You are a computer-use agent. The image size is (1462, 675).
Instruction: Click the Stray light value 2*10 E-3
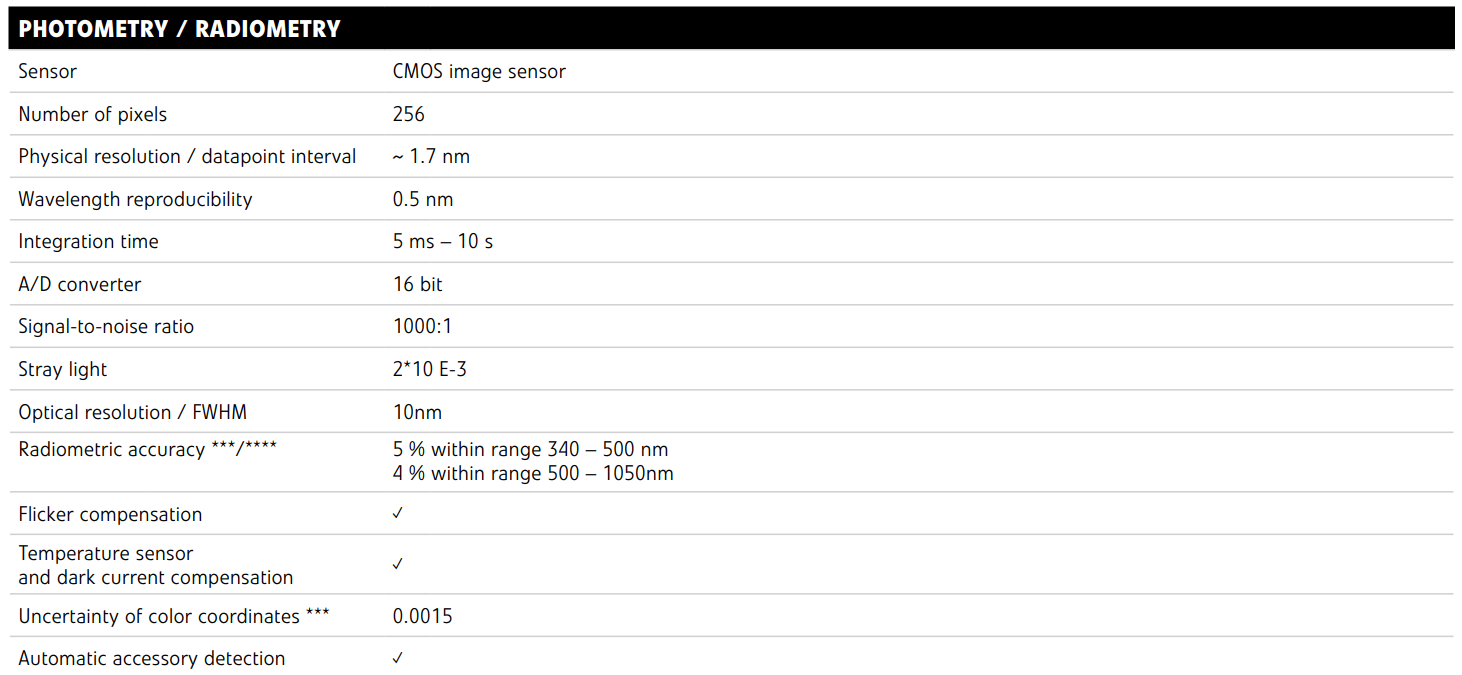click(430, 370)
